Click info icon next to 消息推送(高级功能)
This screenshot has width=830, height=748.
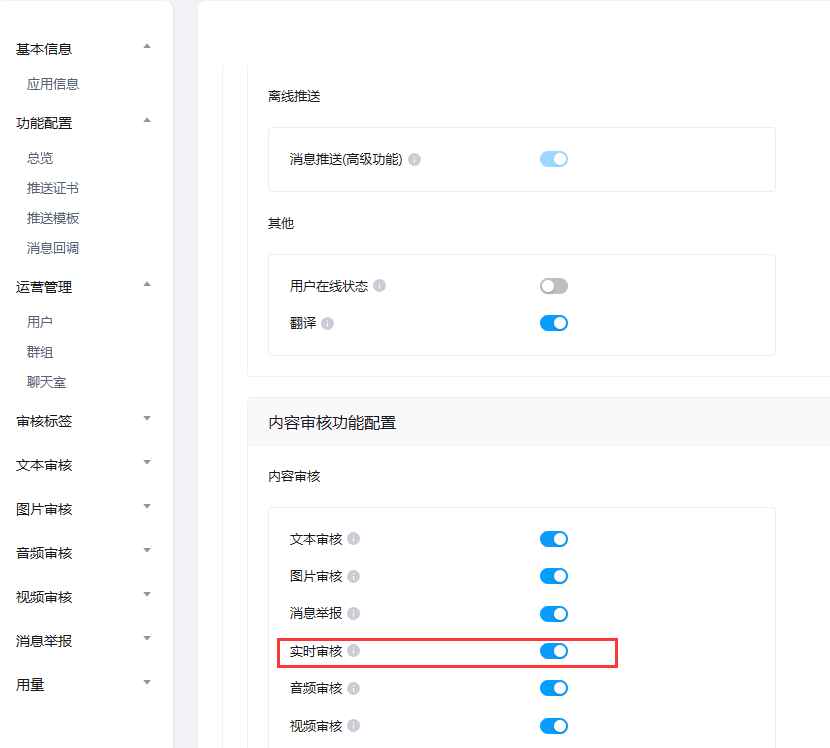[x=415, y=159]
